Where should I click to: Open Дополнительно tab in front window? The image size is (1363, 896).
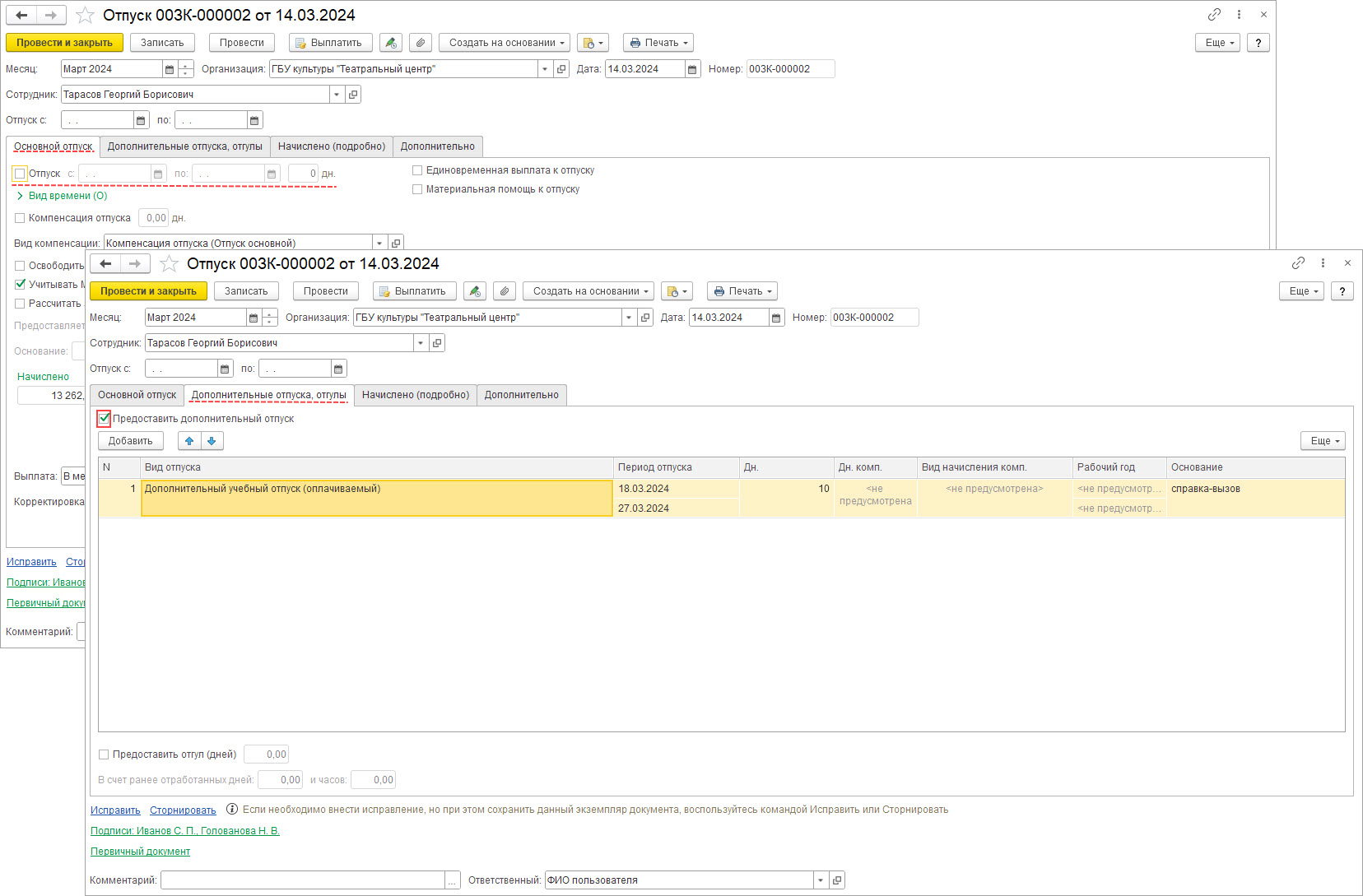pos(522,395)
